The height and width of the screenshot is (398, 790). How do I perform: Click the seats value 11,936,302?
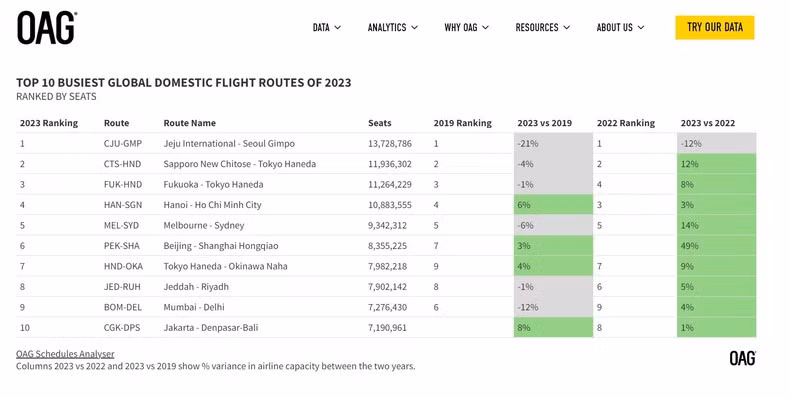click(x=389, y=164)
